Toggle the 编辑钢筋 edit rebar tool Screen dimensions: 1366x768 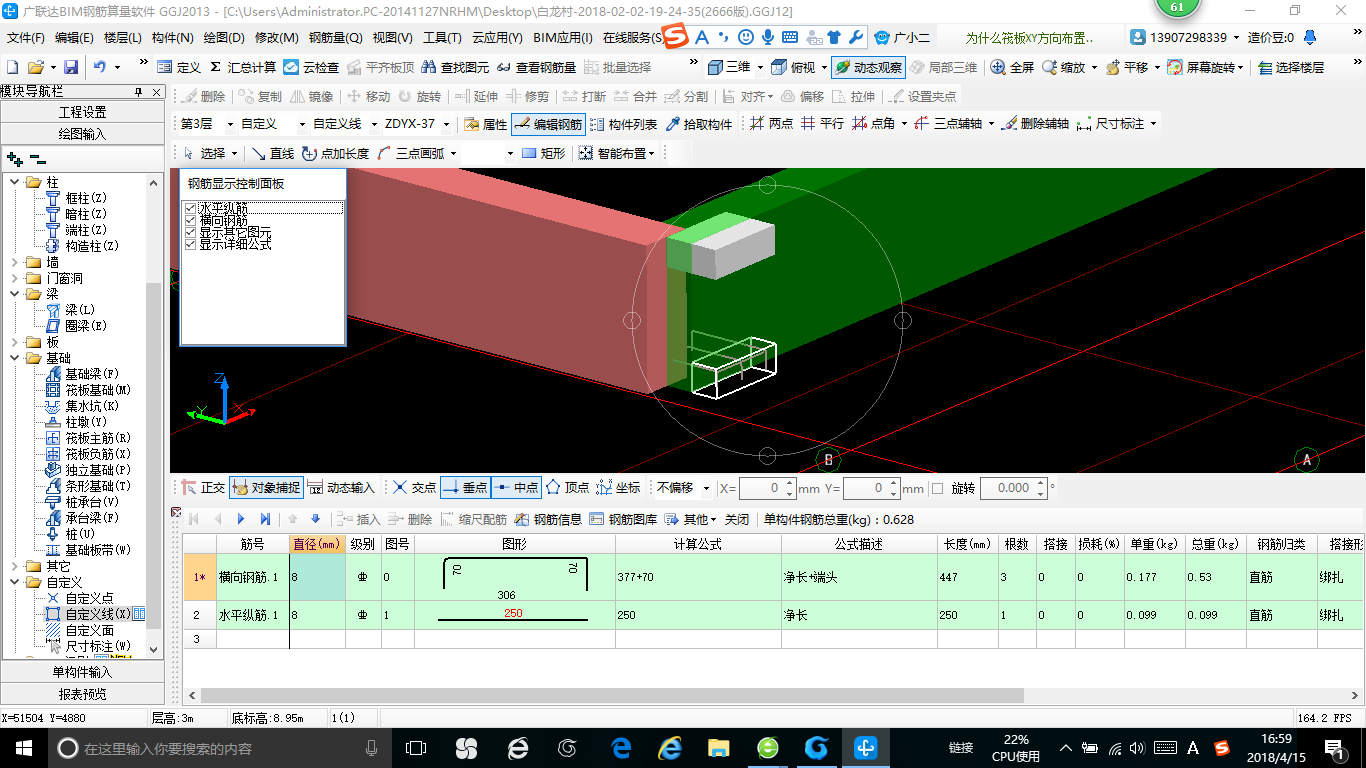548,124
